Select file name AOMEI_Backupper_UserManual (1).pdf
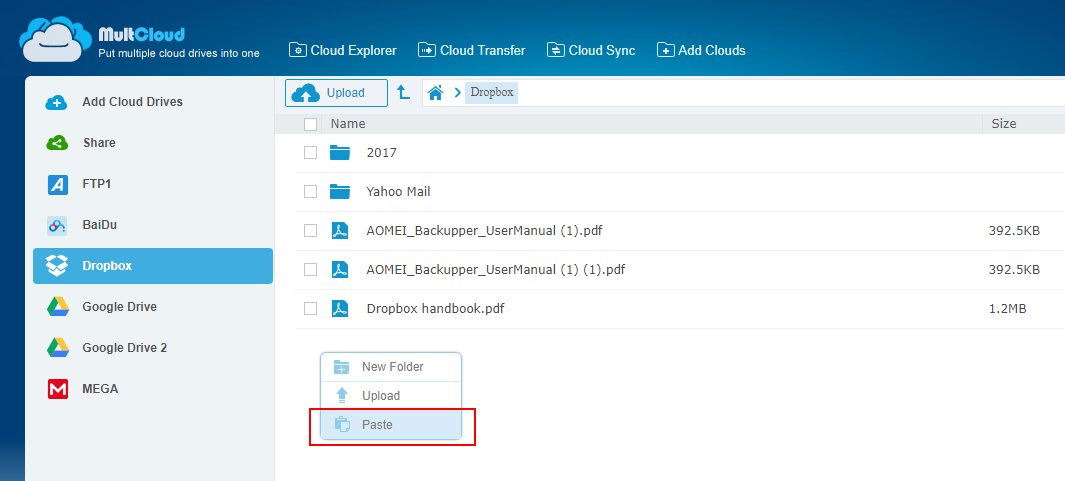 pos(484,231)
